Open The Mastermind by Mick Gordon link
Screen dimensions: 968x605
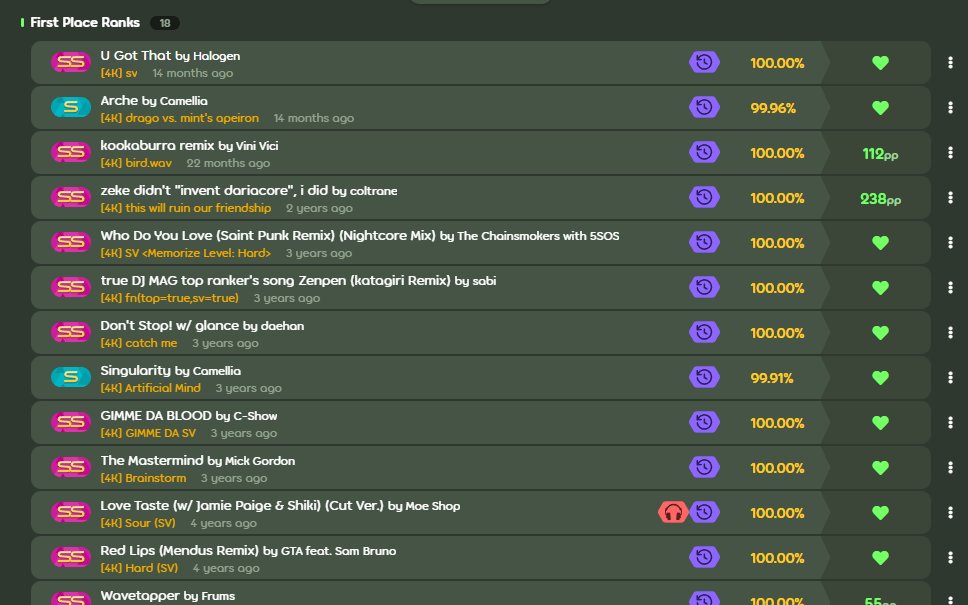pyautogui.click(x=198, y=461)
